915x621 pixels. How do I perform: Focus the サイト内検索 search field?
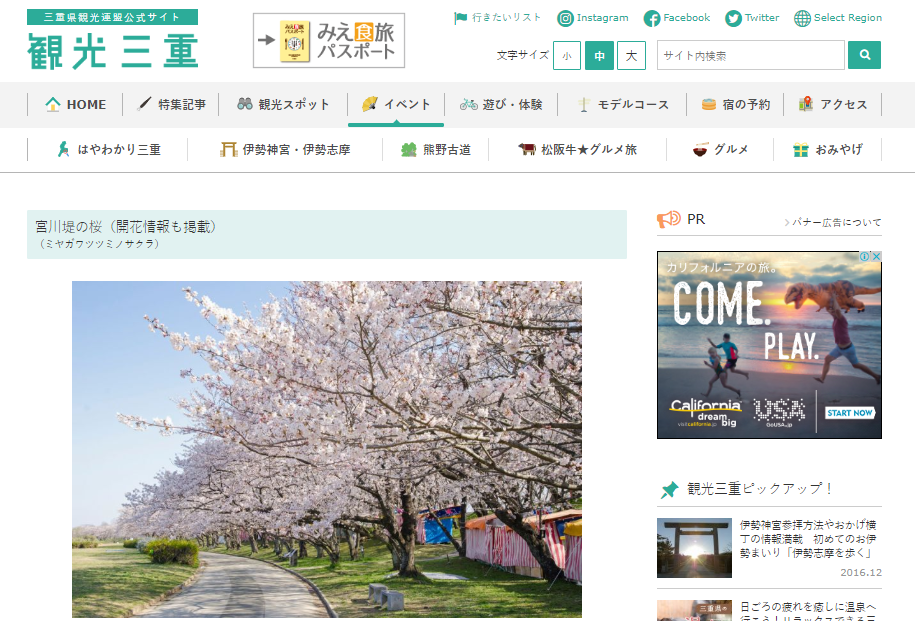point(750,55)
